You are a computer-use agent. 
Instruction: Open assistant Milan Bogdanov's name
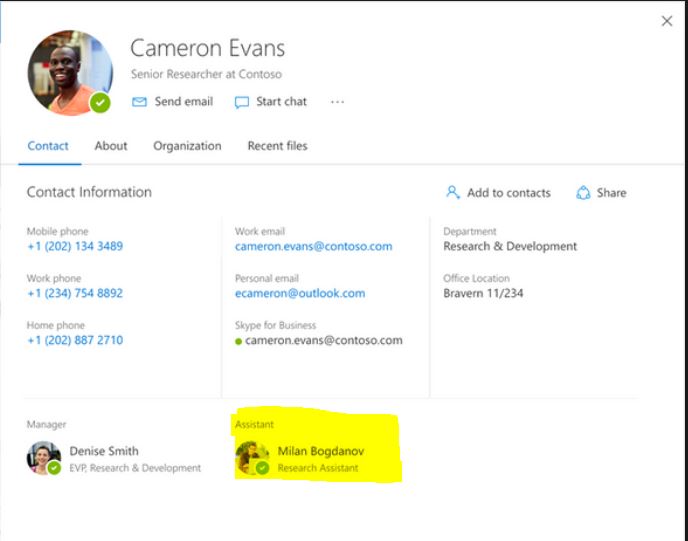tap(321, 451)
